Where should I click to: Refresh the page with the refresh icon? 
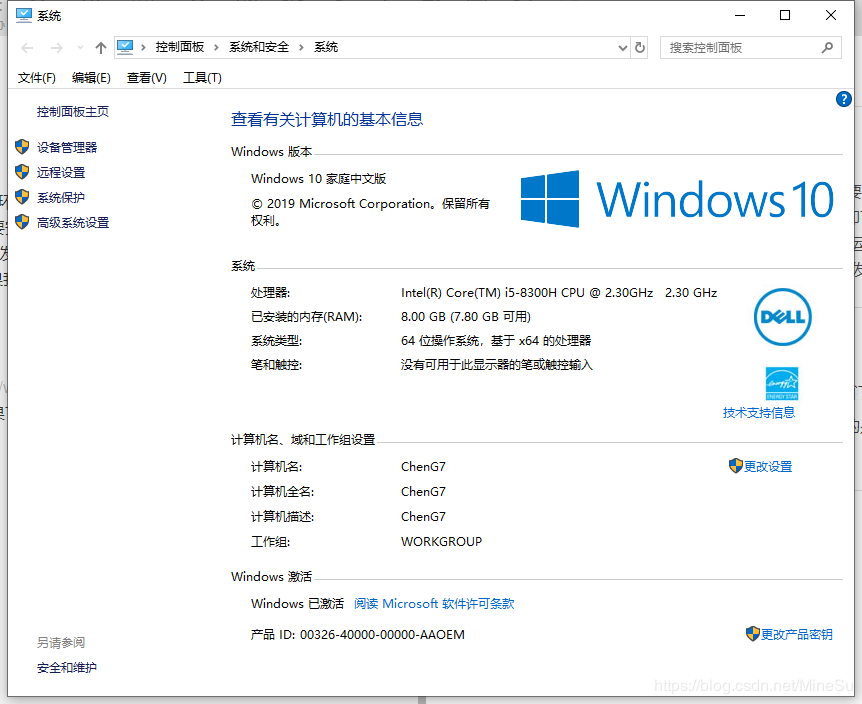click(640, 48)
